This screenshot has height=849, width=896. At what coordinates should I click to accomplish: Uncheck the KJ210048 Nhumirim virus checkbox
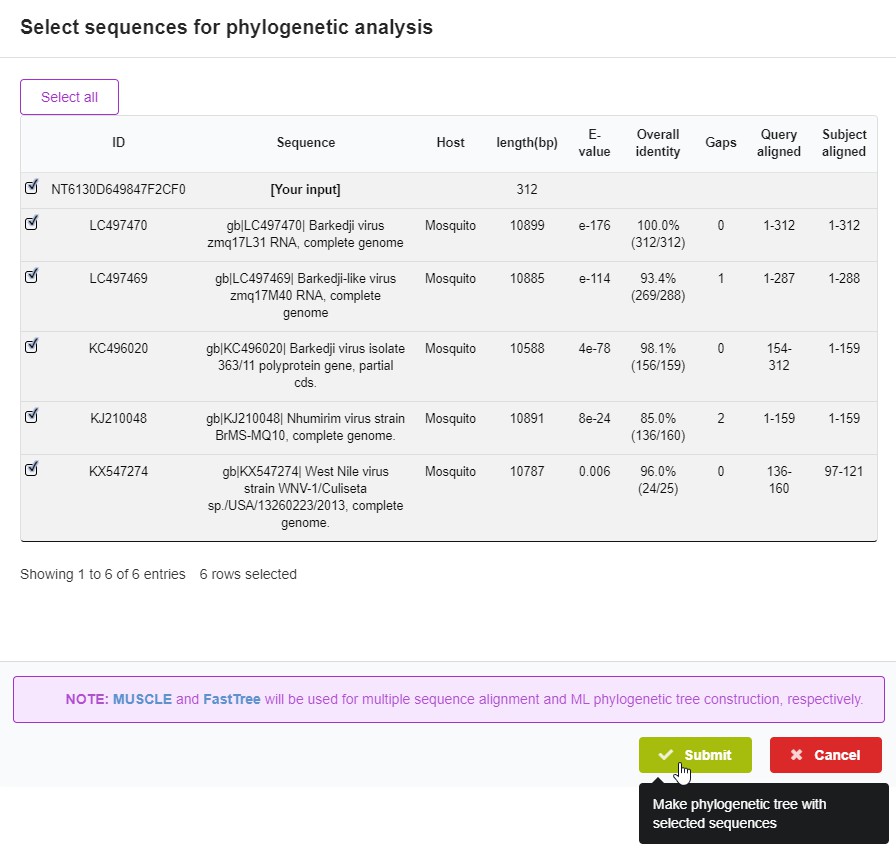coord(31,416)
